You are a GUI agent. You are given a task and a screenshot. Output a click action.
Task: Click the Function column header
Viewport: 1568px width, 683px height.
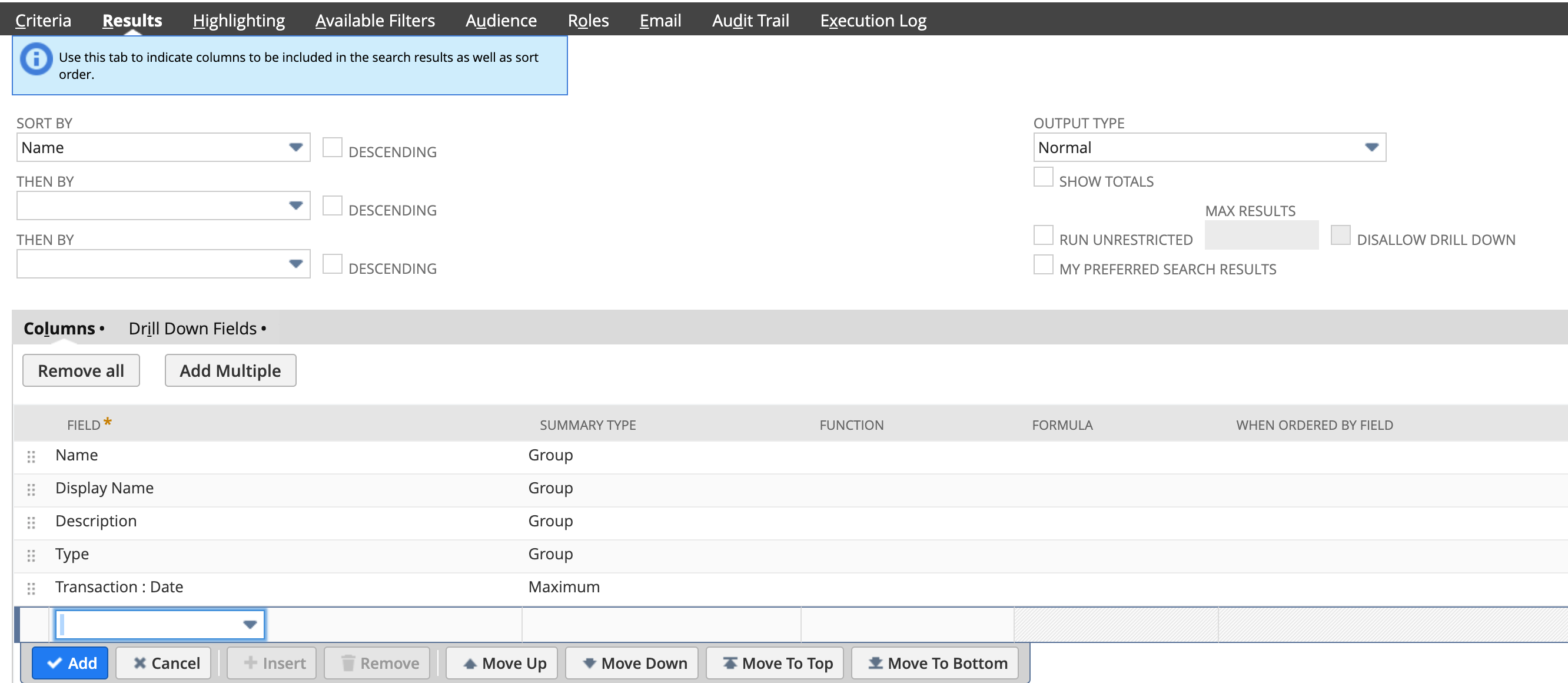851,426
